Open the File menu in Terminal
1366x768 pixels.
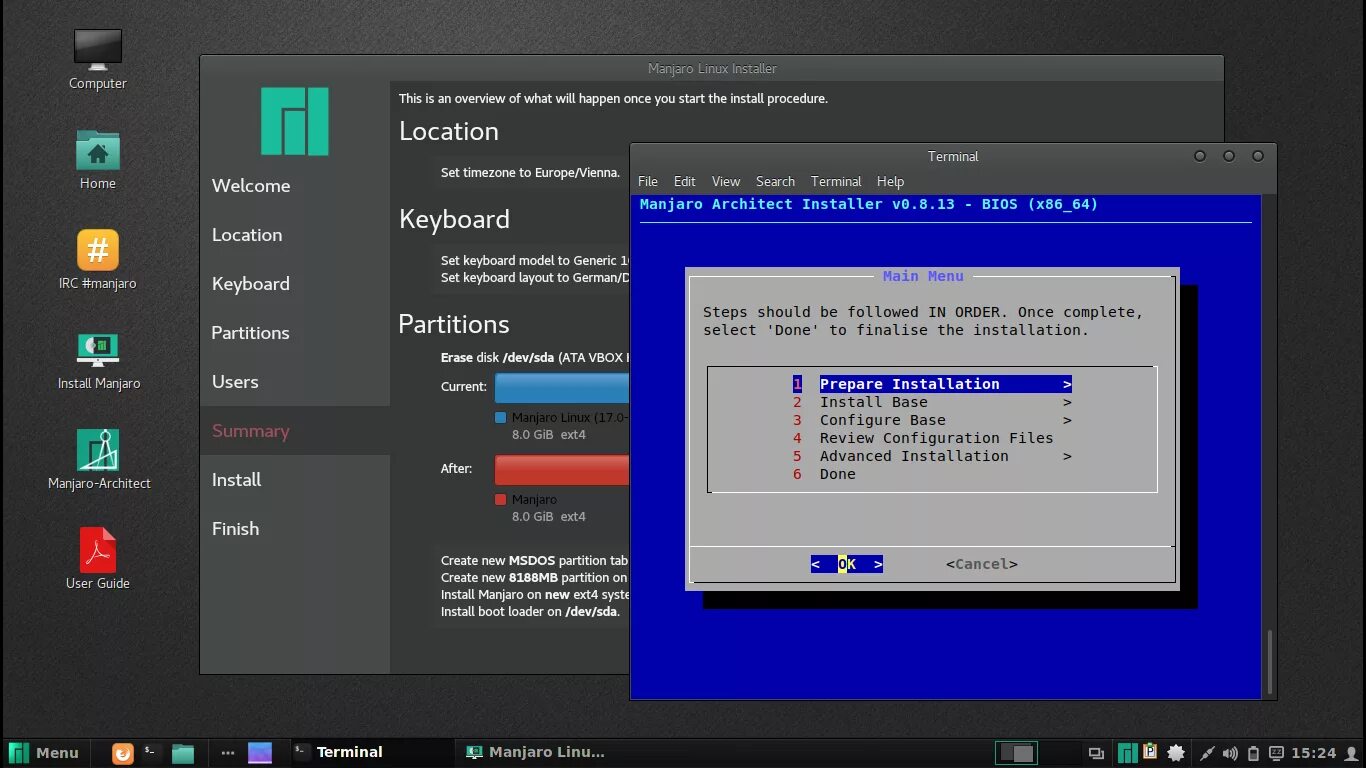pos(648,181)
